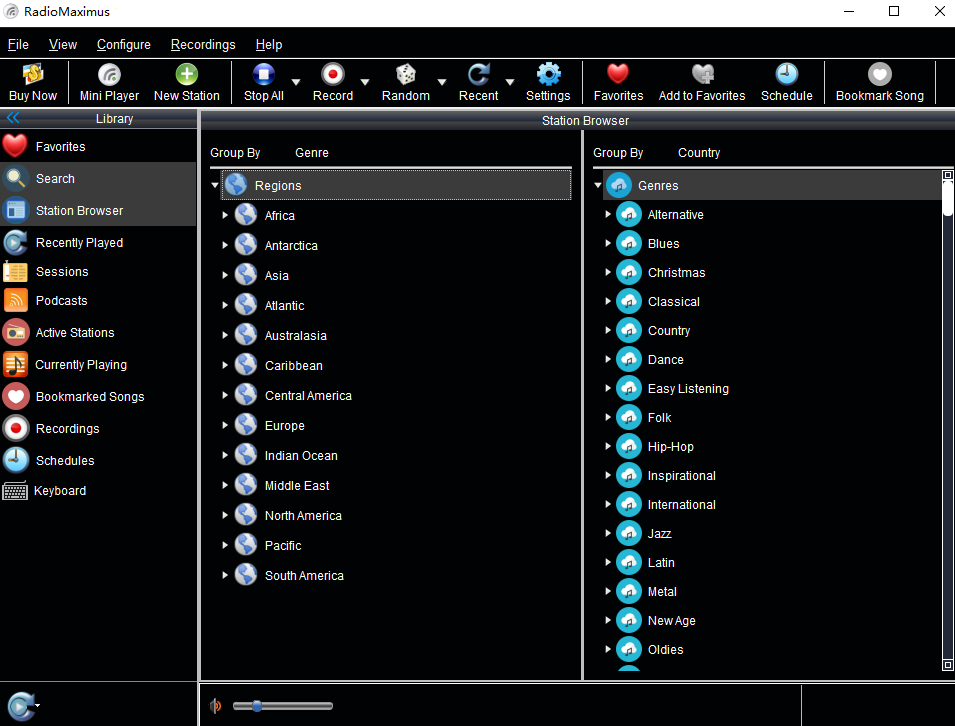Collapse the Library panel with double chevron
The width and height of the screenshot is (955, 726).
13,118
